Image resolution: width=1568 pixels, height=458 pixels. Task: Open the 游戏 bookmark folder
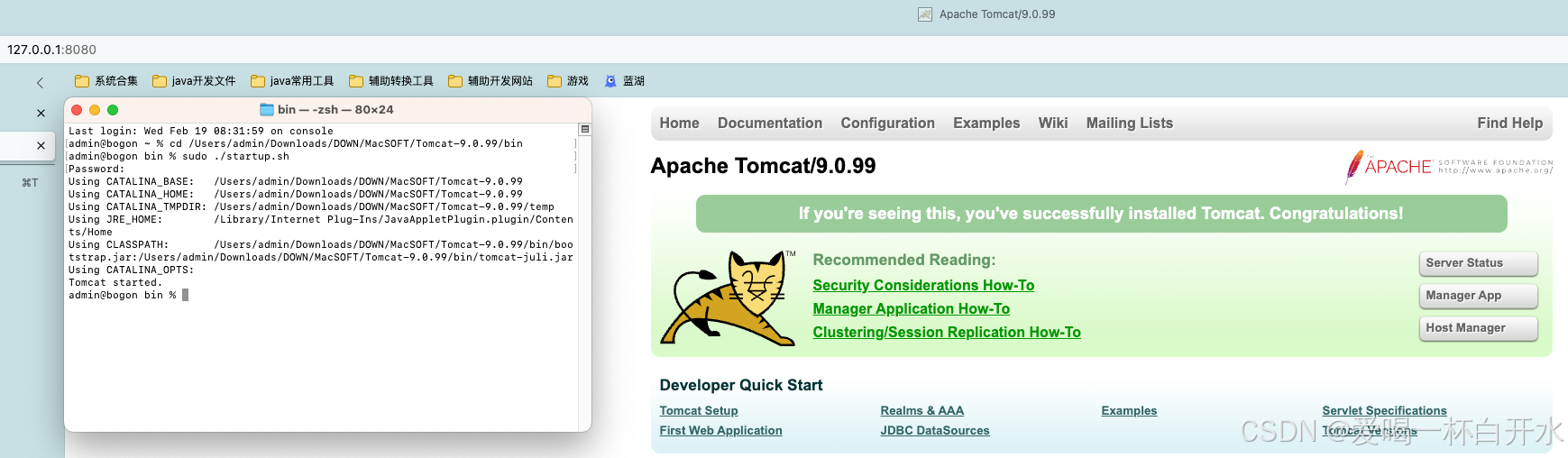pos(568,81)
